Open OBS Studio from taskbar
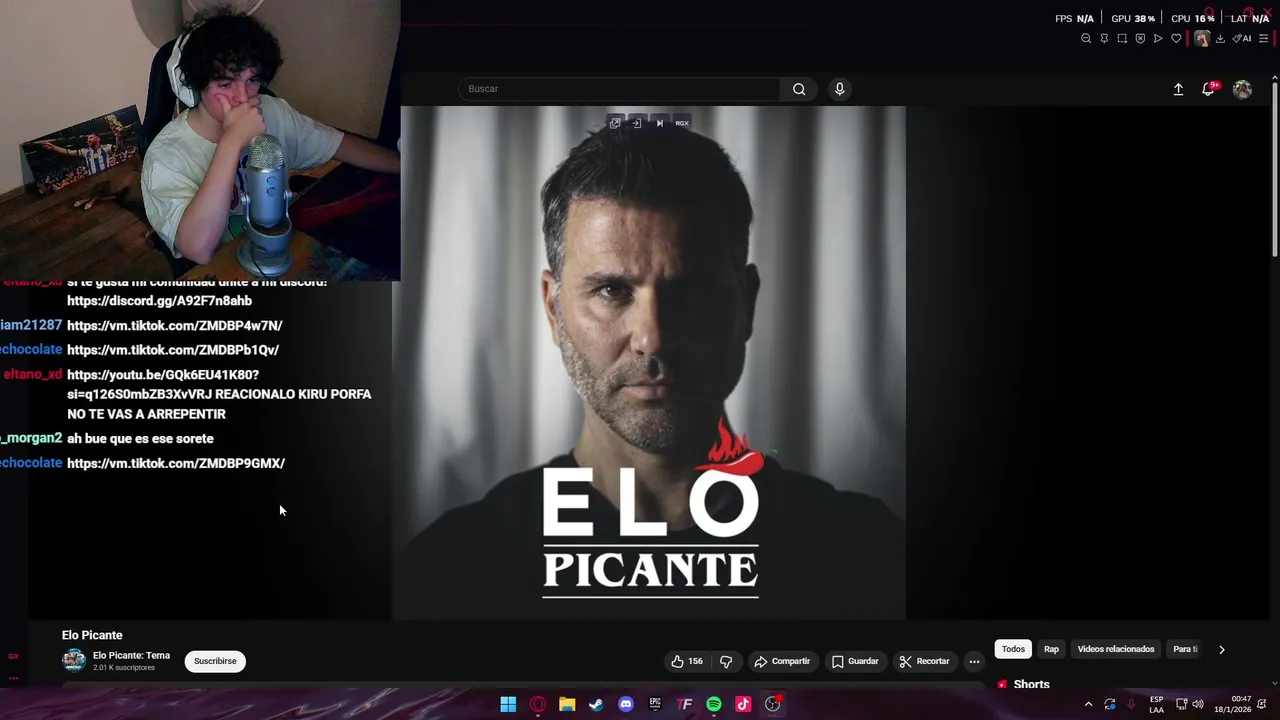 pos(773,704)
